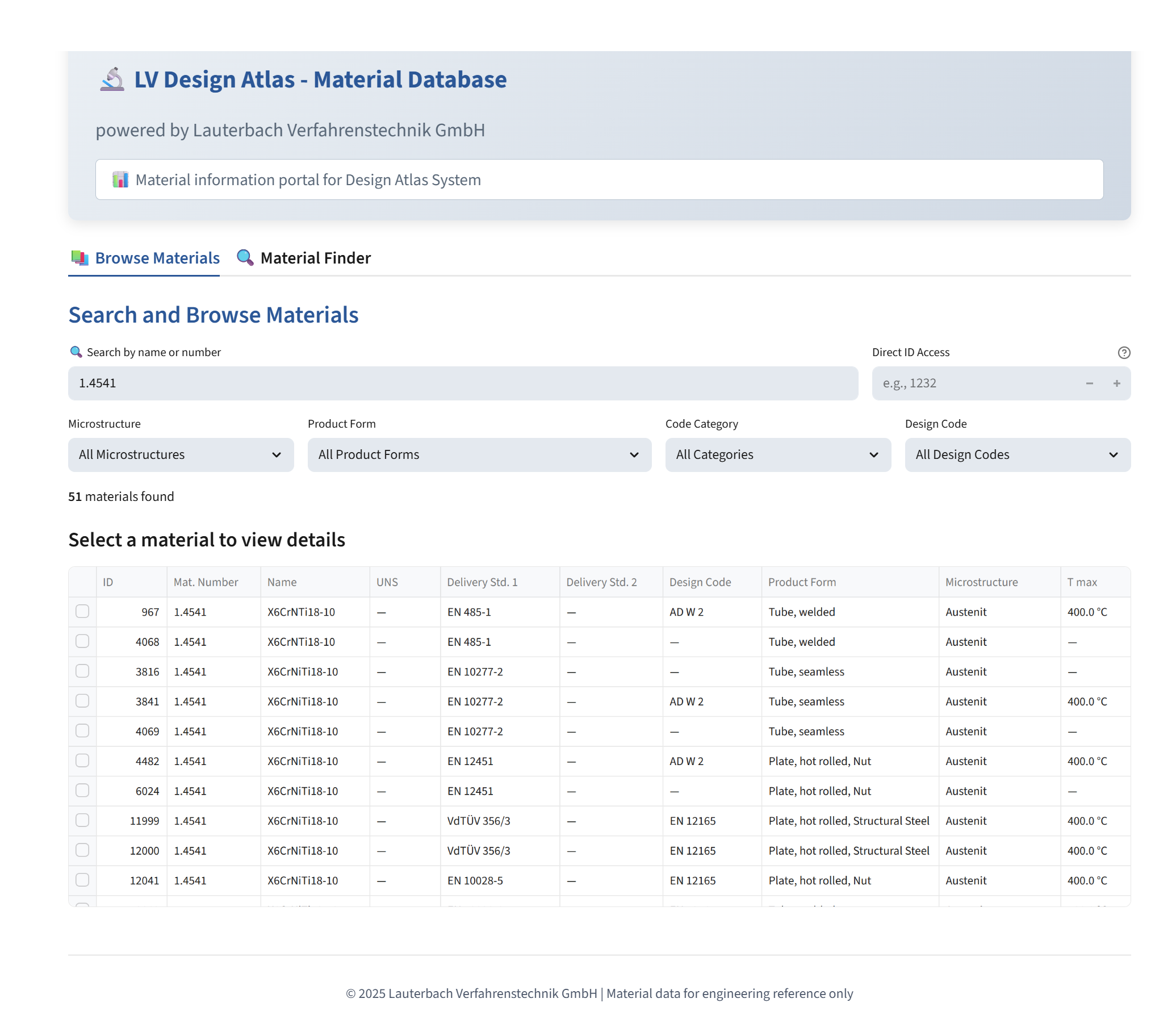The height and width of the screenshot is (1011, 1176).
Task: Open the Direct ID Access help question mark
Action: pos(1123,352)
